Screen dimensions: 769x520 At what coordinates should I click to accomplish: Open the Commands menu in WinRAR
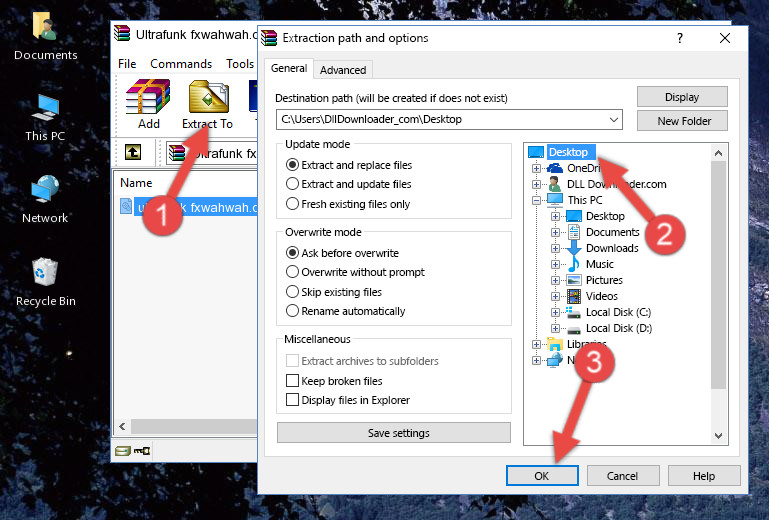click(181, 64)
